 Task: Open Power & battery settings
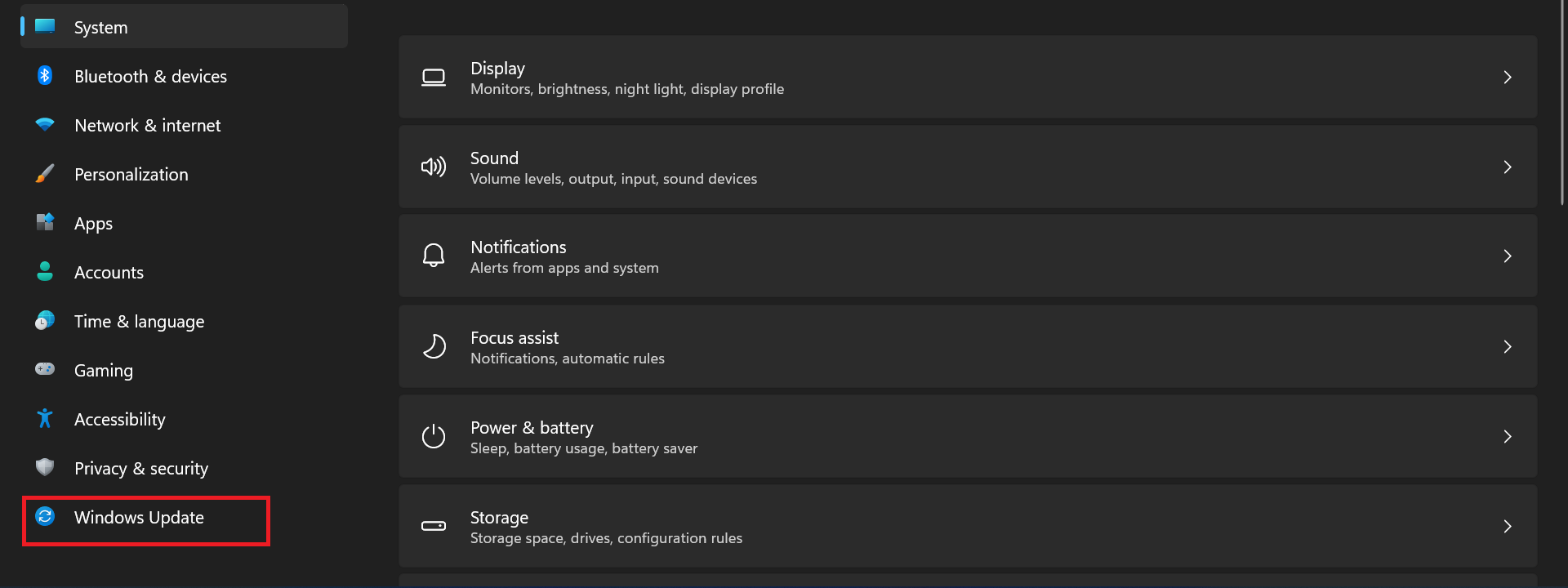(x=583, y=437)
